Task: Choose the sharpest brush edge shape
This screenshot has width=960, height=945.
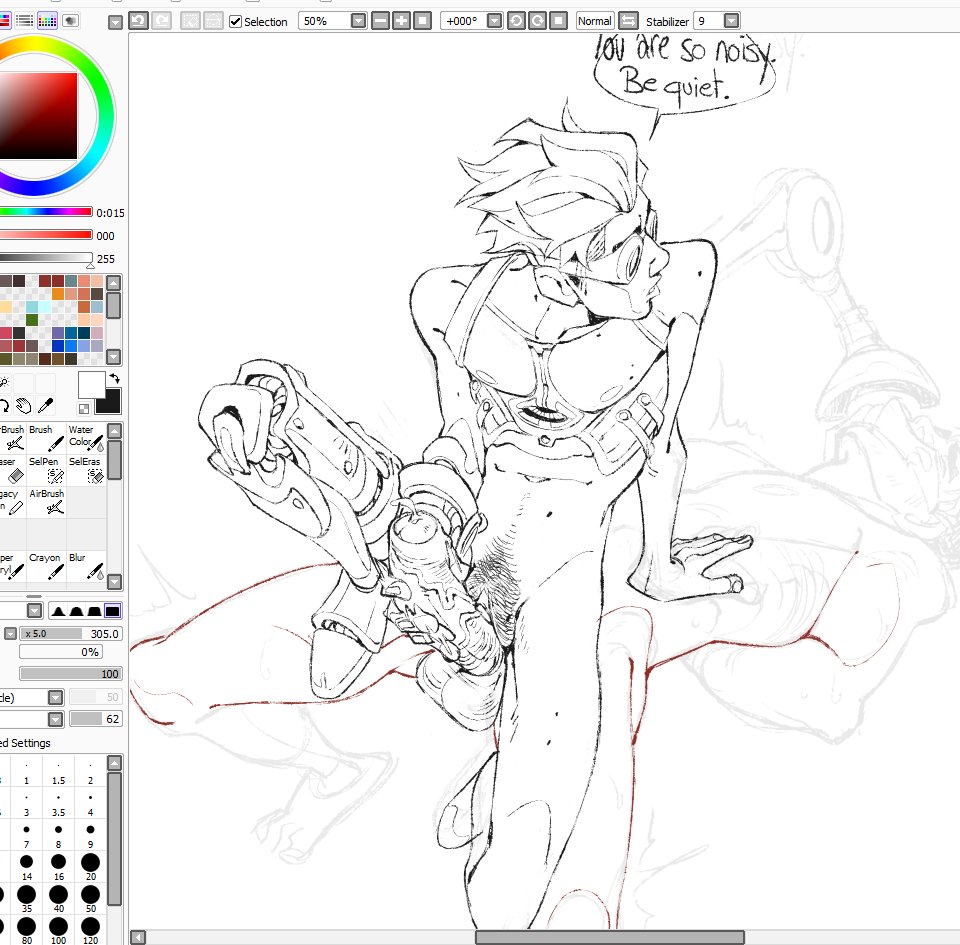Action: pyautogui.click(x=58, y=611)
